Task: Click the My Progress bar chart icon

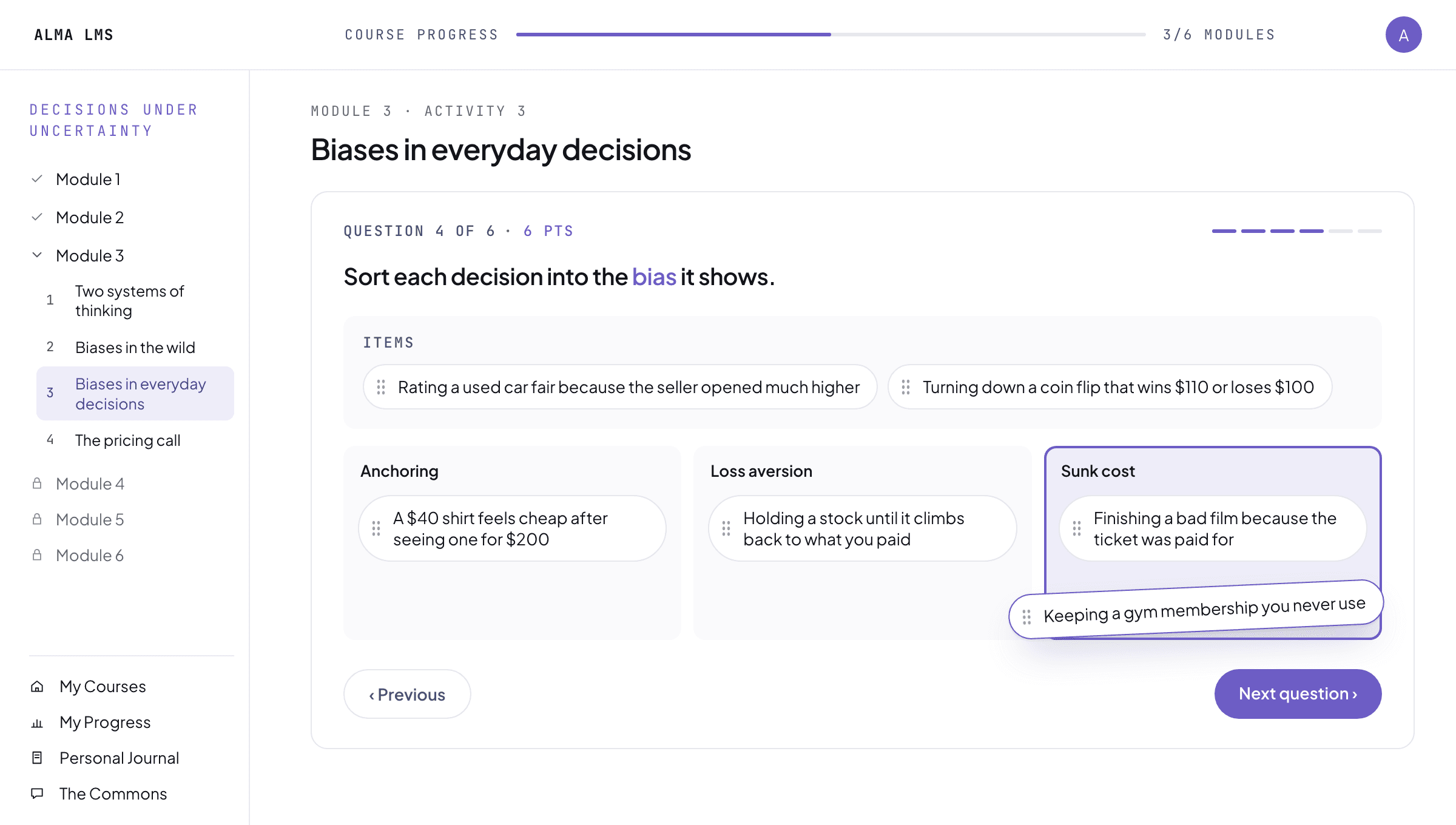Action: pyautogui.click(x=37, y=722)
